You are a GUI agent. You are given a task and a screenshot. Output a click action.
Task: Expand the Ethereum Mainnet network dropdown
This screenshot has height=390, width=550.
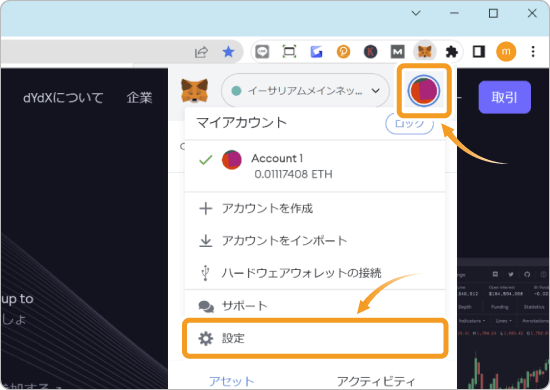305,91
